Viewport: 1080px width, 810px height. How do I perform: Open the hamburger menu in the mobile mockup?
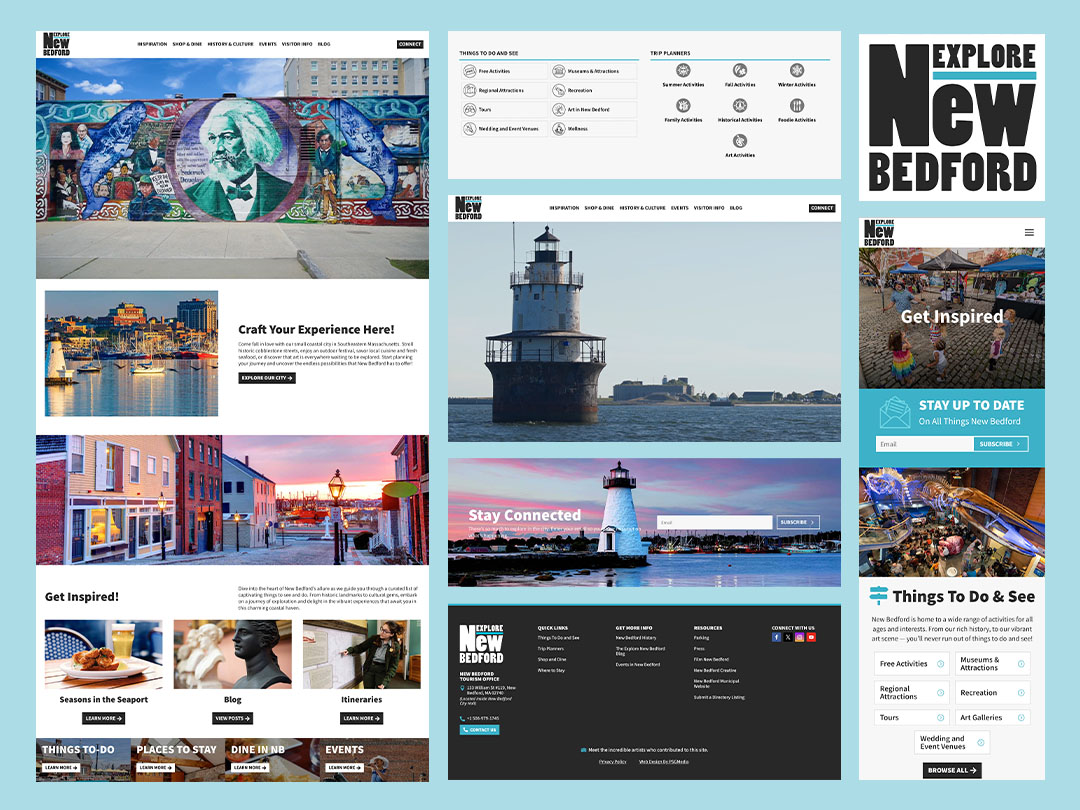coord(1029,233)
